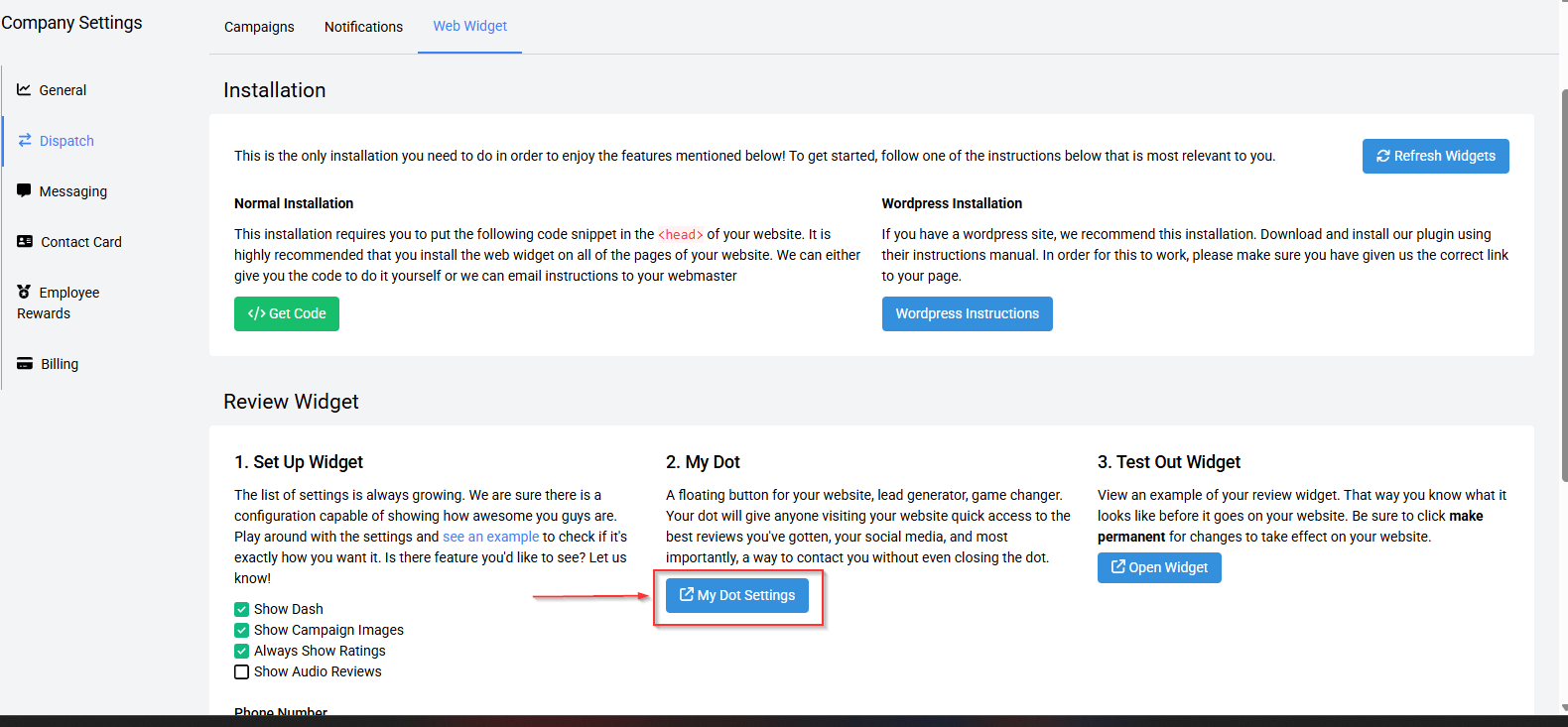Select the Web Widget tab
The width and height of the screenshot is (1568, 727).
point(469,26)
